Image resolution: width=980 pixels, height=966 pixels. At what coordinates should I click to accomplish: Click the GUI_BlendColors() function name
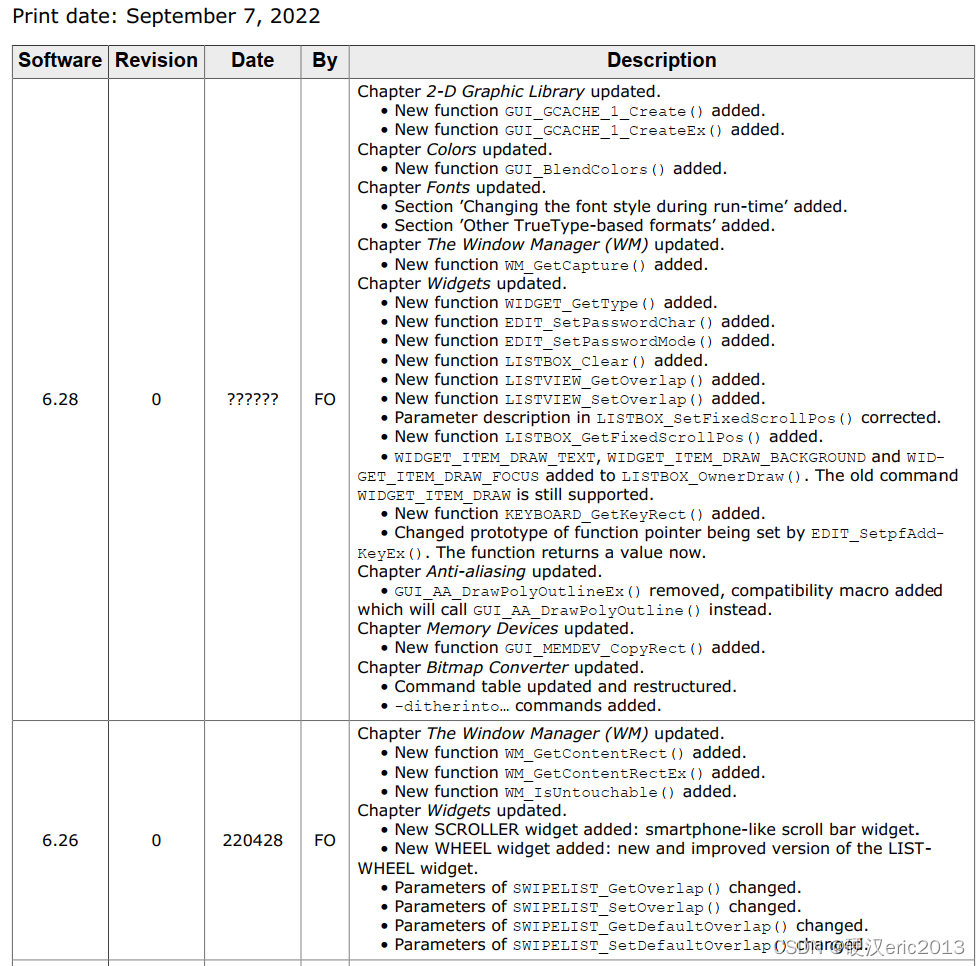tap(584, 169)
